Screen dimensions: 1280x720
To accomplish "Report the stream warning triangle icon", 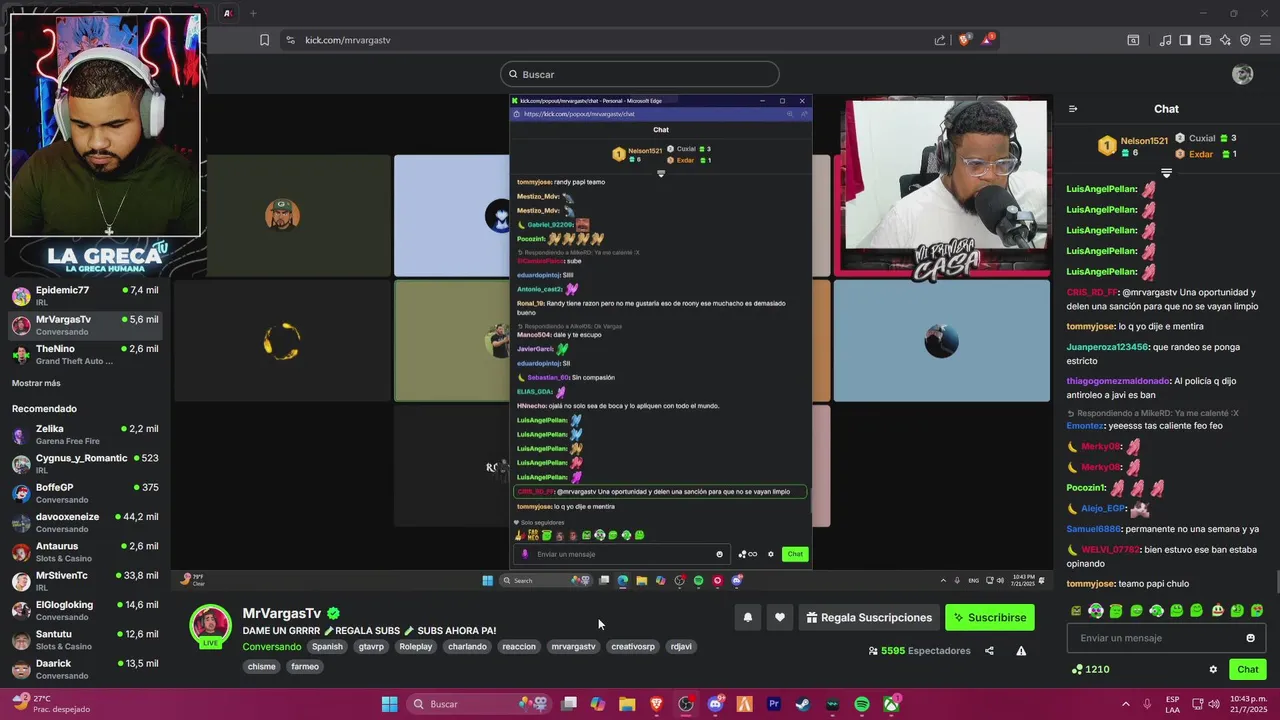I will (1021, 651).
